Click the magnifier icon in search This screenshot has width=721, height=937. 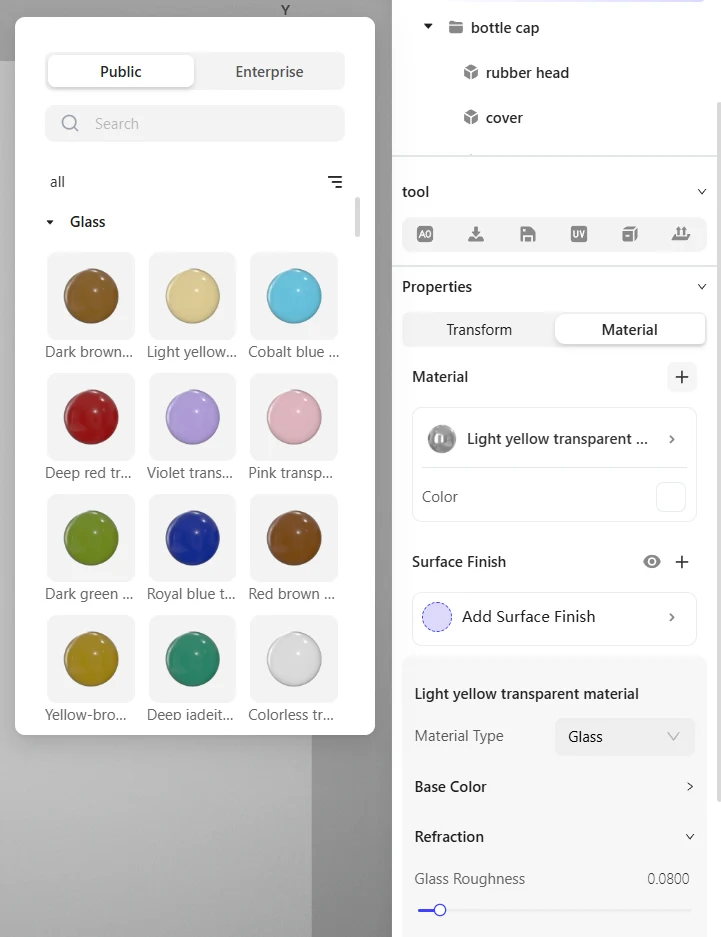(x=70, y=124)
